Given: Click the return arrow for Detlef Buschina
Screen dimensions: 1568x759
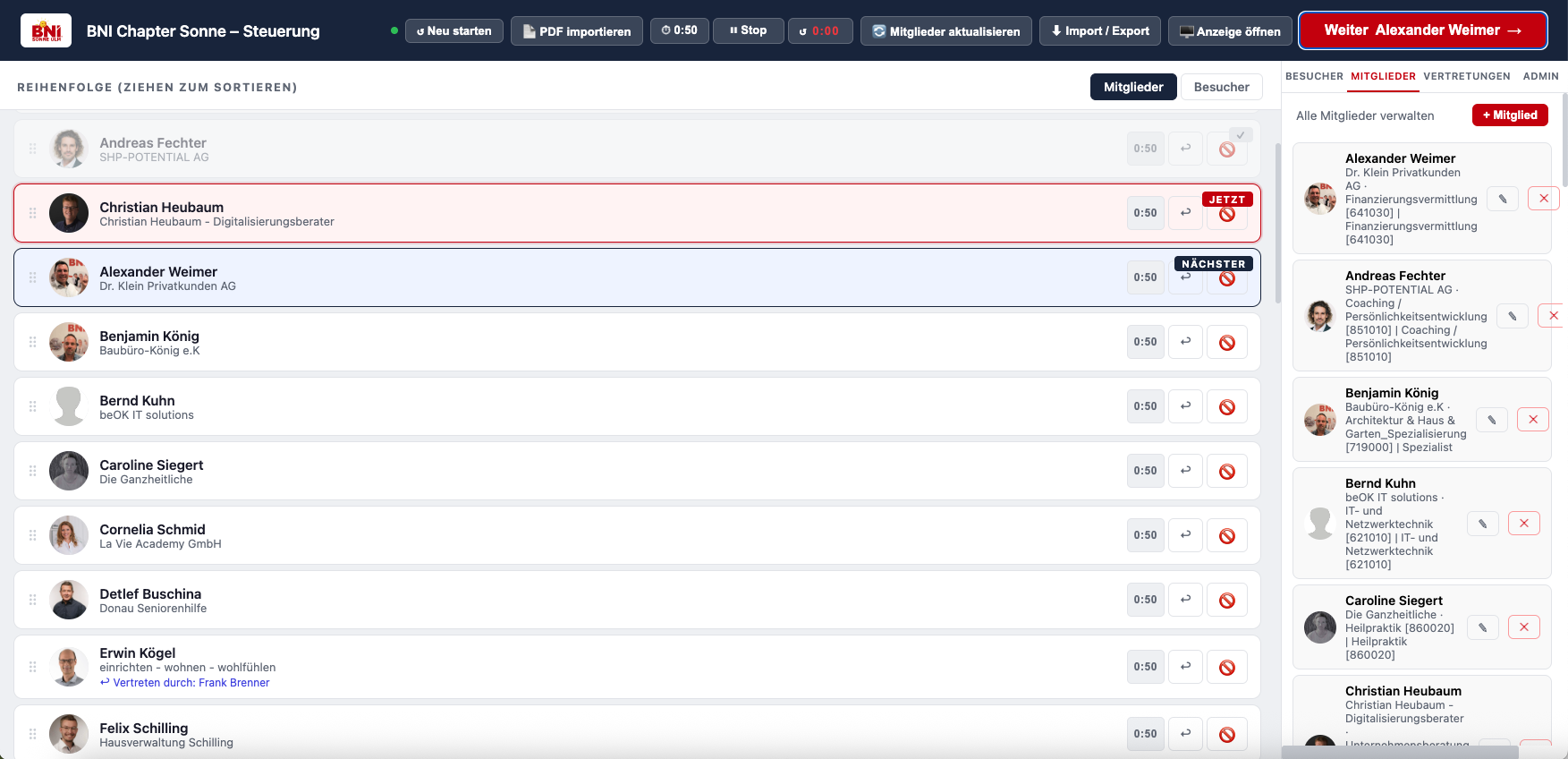Looking at the screenshot, I should tap(1185, 600).
